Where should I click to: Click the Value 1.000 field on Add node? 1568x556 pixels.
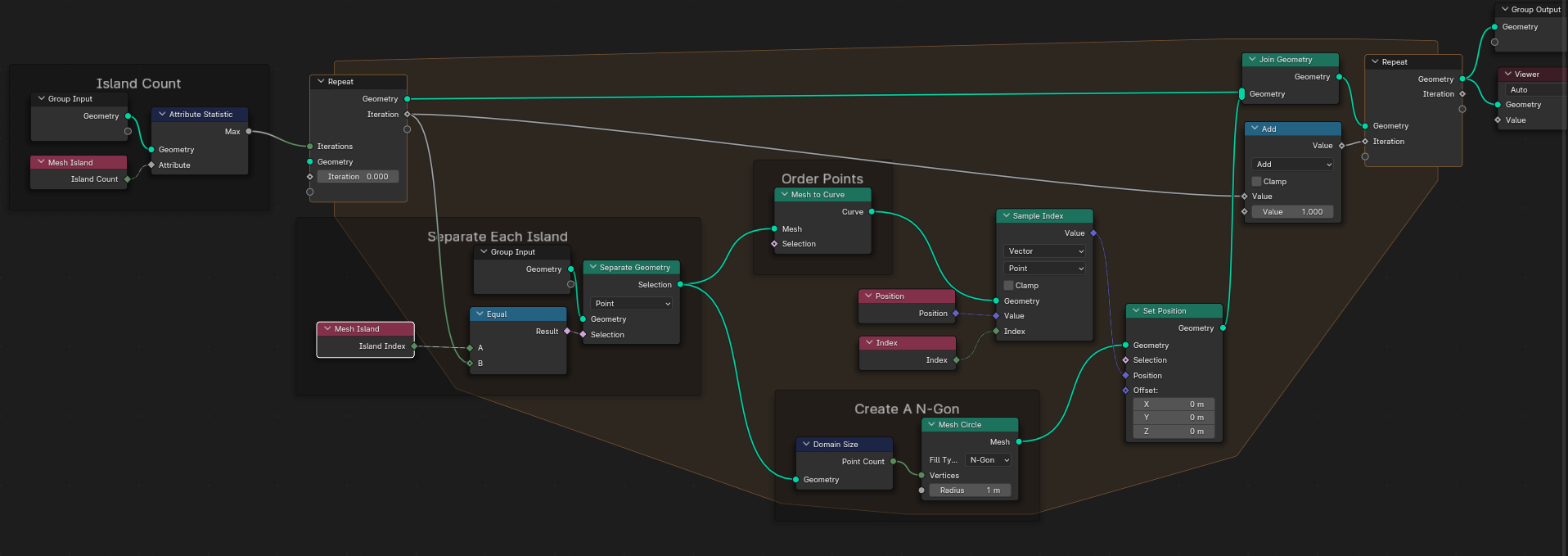(x=1293, y=211)
